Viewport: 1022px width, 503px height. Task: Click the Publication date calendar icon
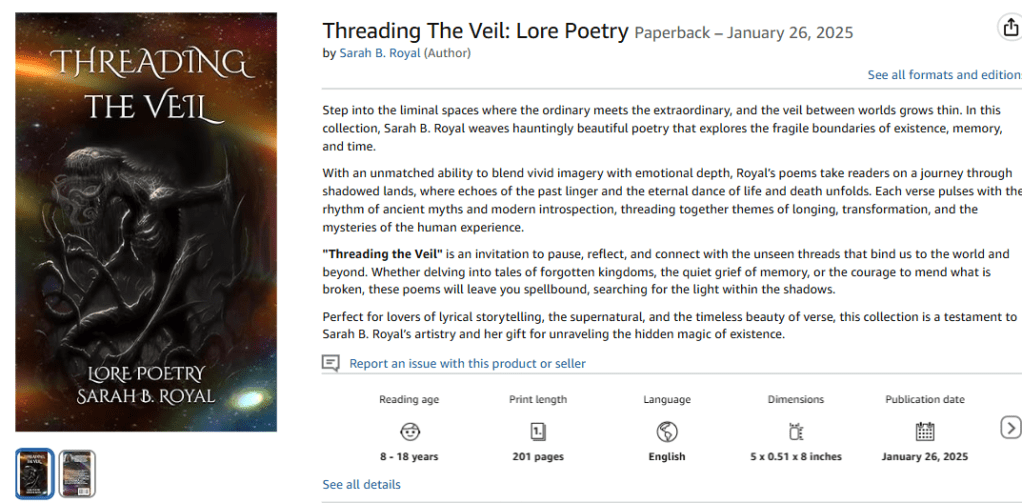point(925,431)
